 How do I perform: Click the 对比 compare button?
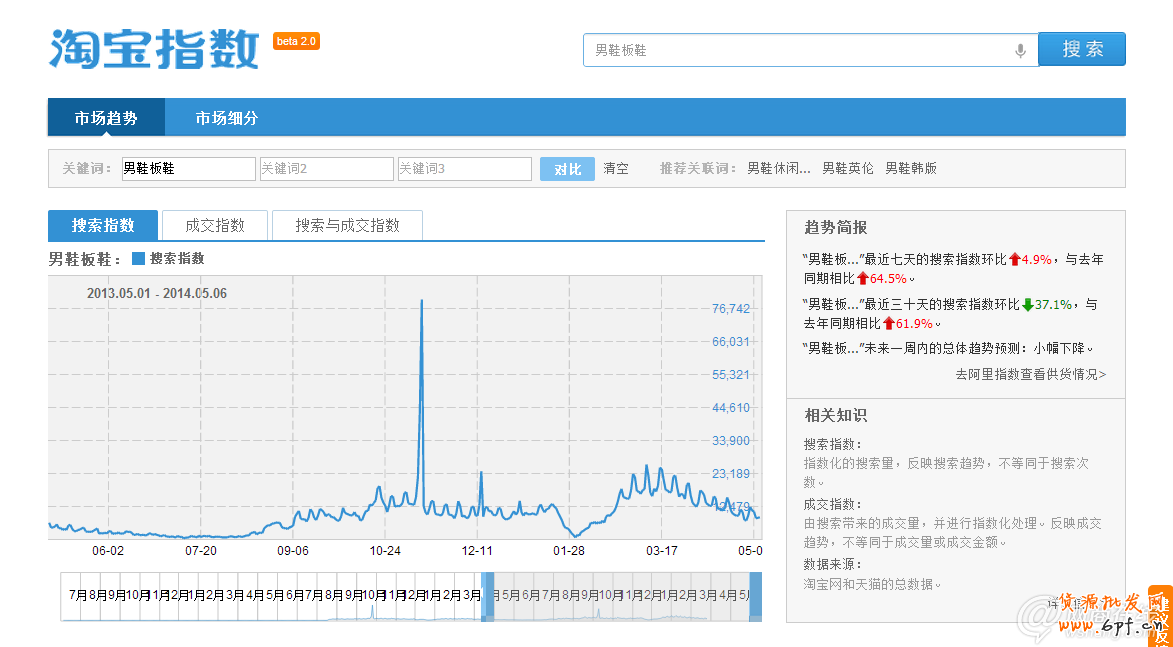click(567, 169)
